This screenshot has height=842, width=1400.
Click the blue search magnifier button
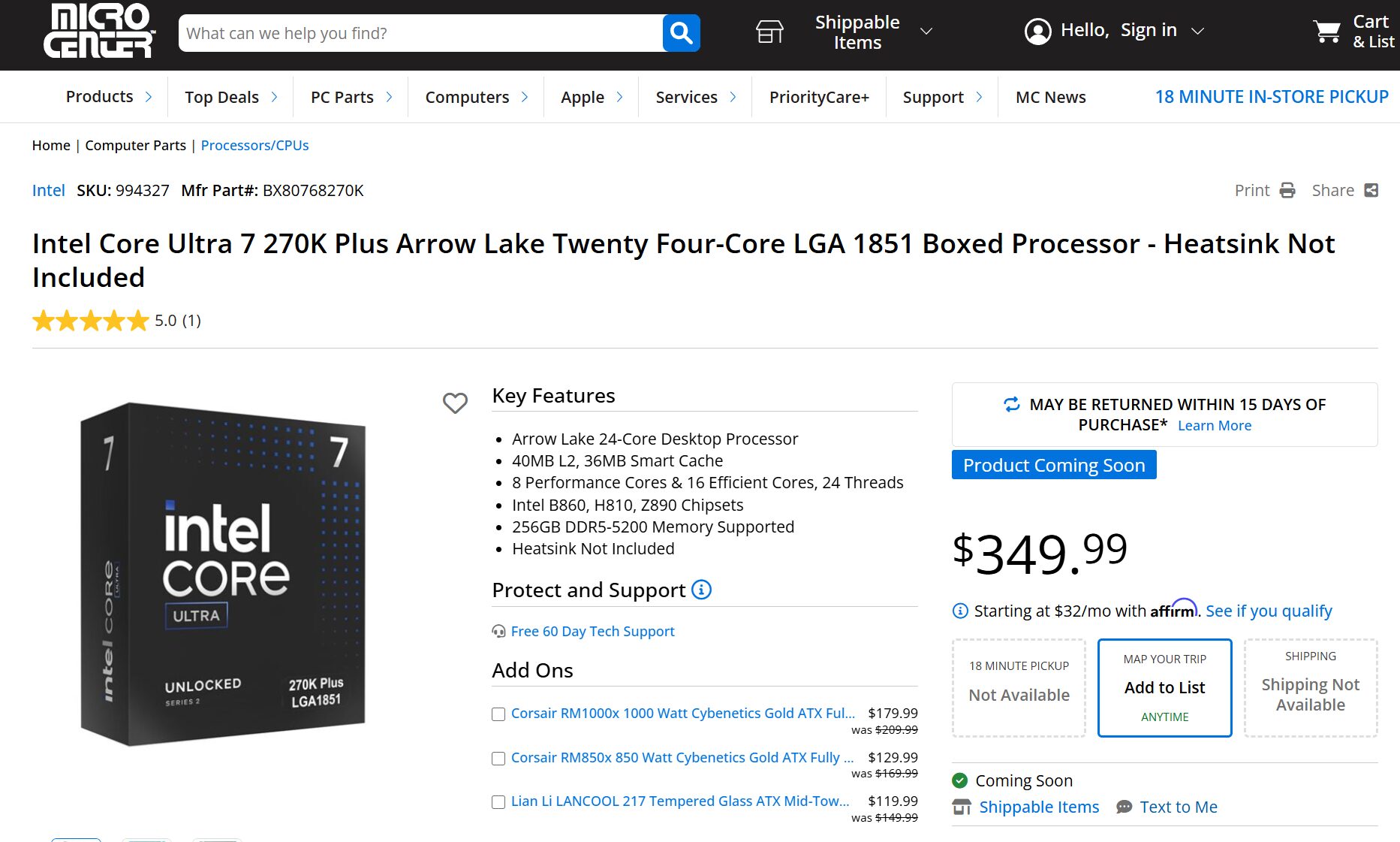[x=681, y=33]
